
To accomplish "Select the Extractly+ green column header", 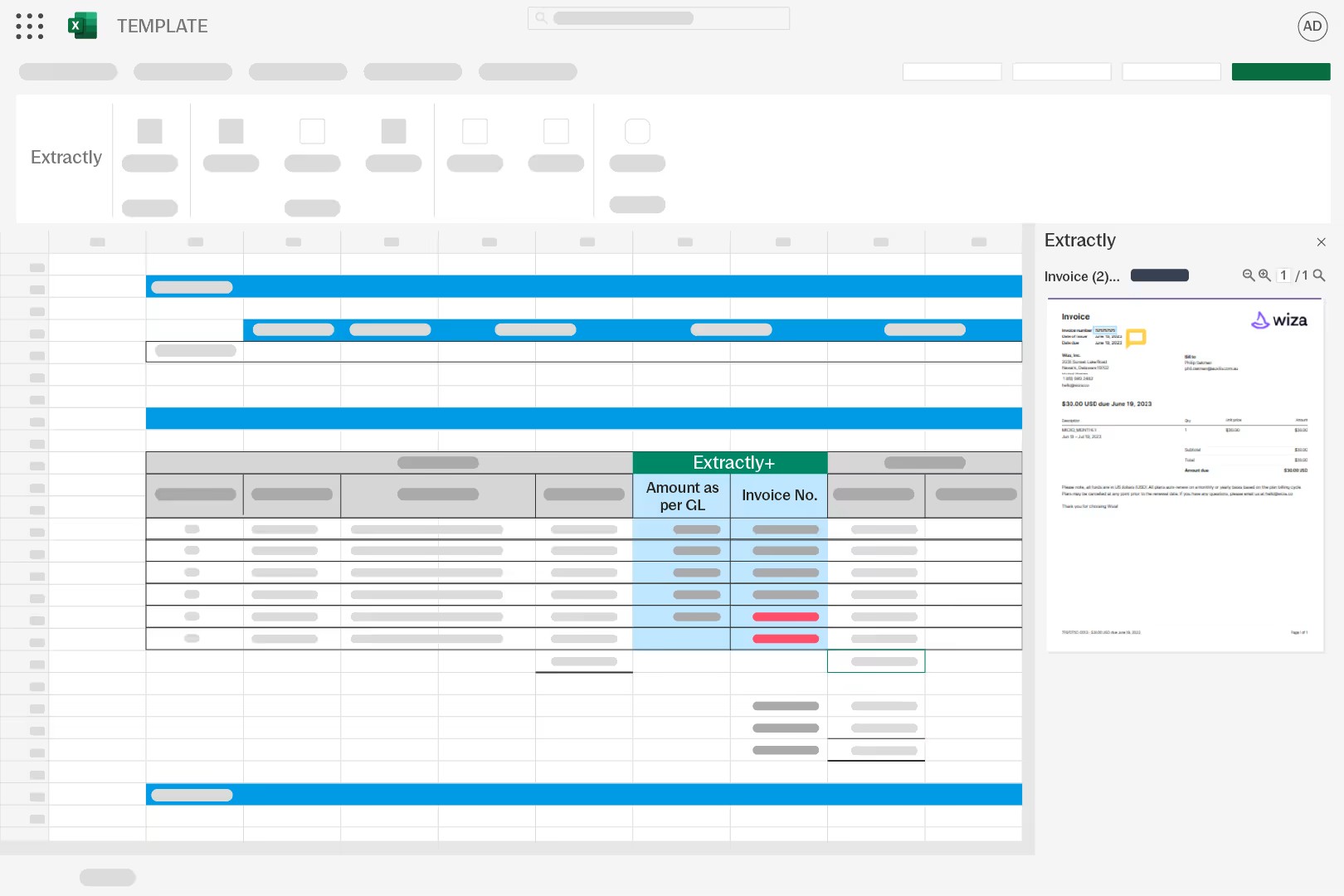I will (730, 462).
